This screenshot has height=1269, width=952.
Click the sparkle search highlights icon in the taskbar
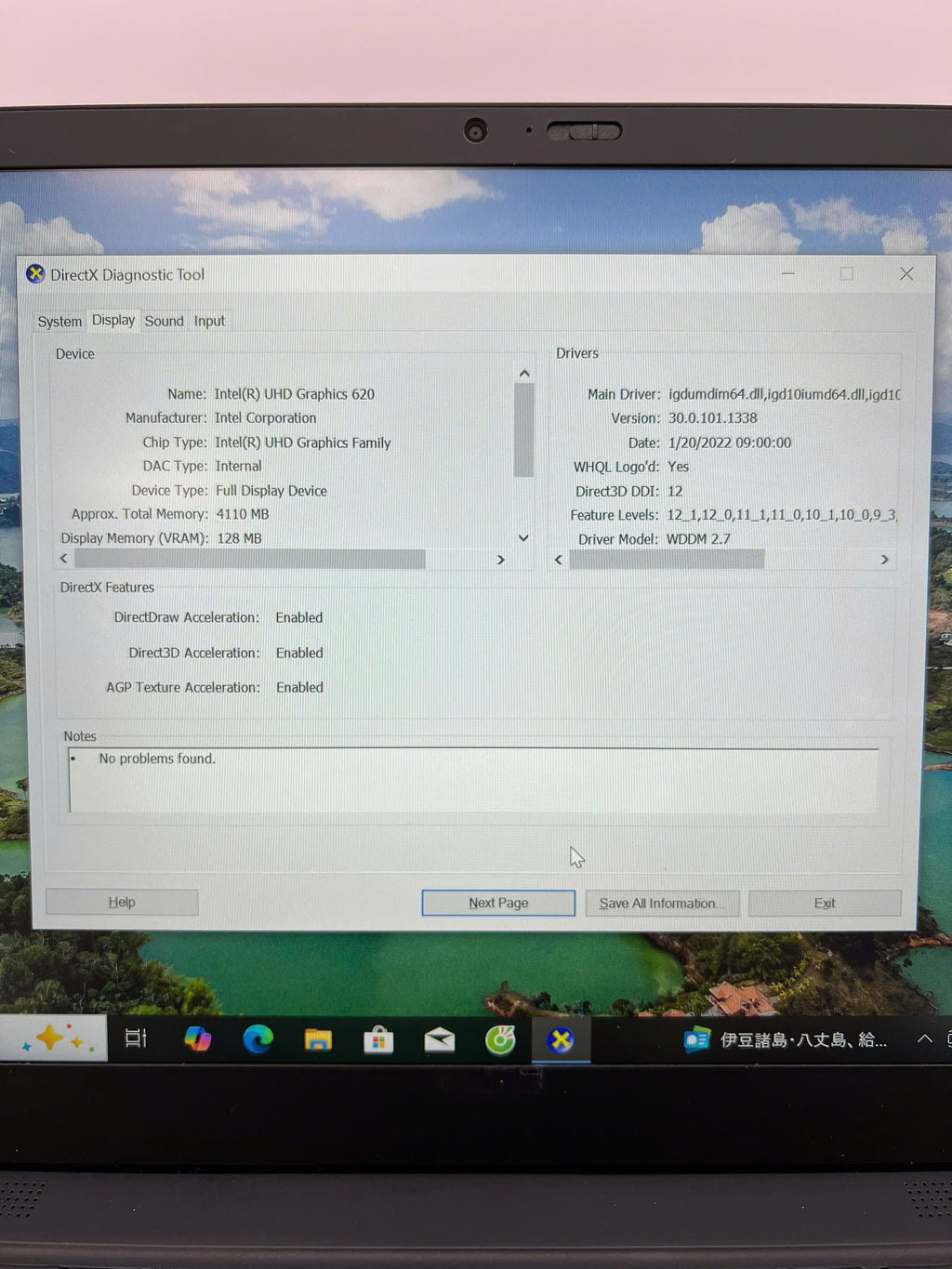pyautogui.click(x=53, y=1038)
